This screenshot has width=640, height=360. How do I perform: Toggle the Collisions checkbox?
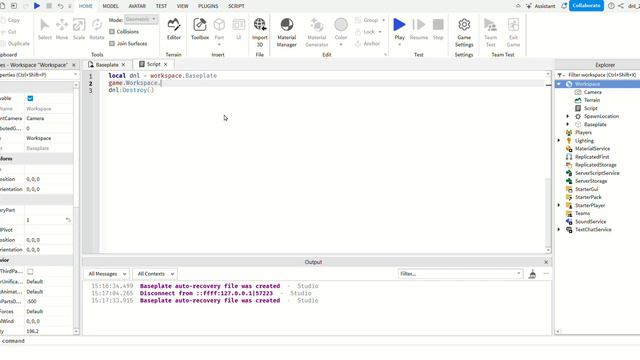pos(112,31)
